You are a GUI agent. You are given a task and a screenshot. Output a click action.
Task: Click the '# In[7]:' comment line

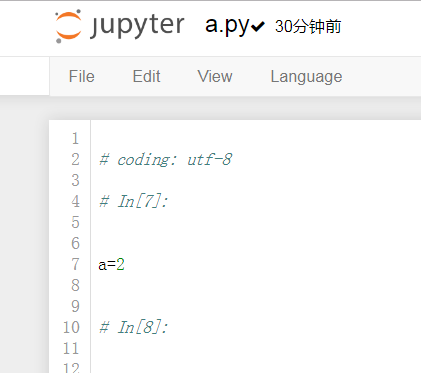pos(133,202)
